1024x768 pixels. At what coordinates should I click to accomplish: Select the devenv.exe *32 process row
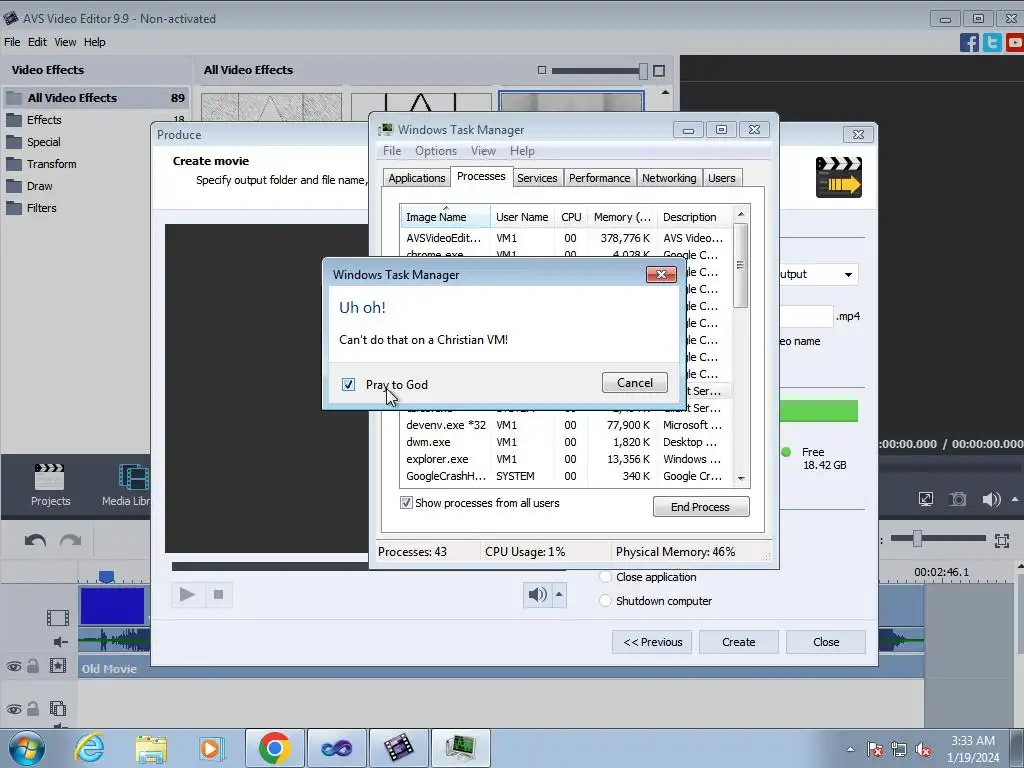[x=565, y=425]
